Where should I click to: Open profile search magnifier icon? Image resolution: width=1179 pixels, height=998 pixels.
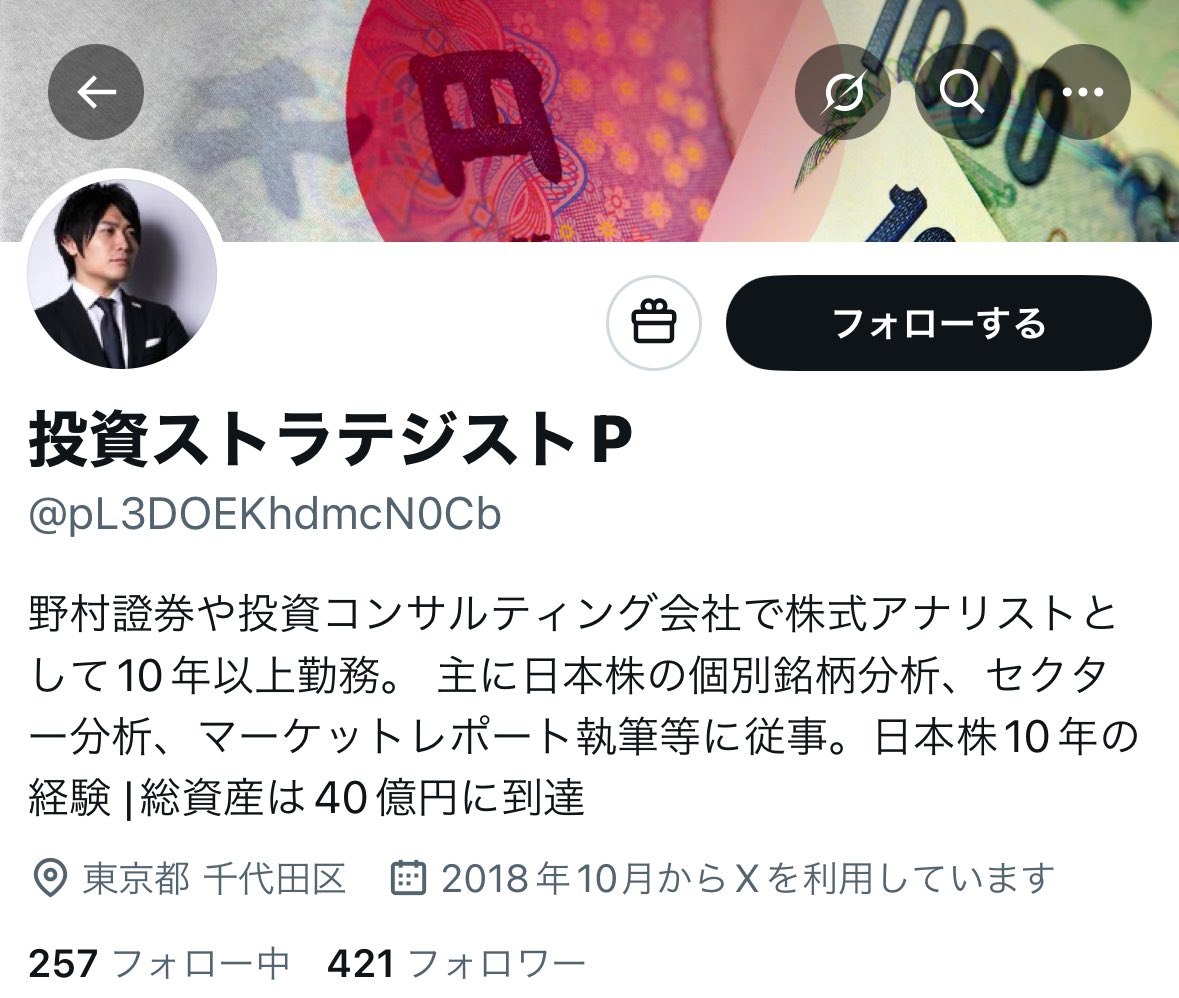[x=962, y=92]
